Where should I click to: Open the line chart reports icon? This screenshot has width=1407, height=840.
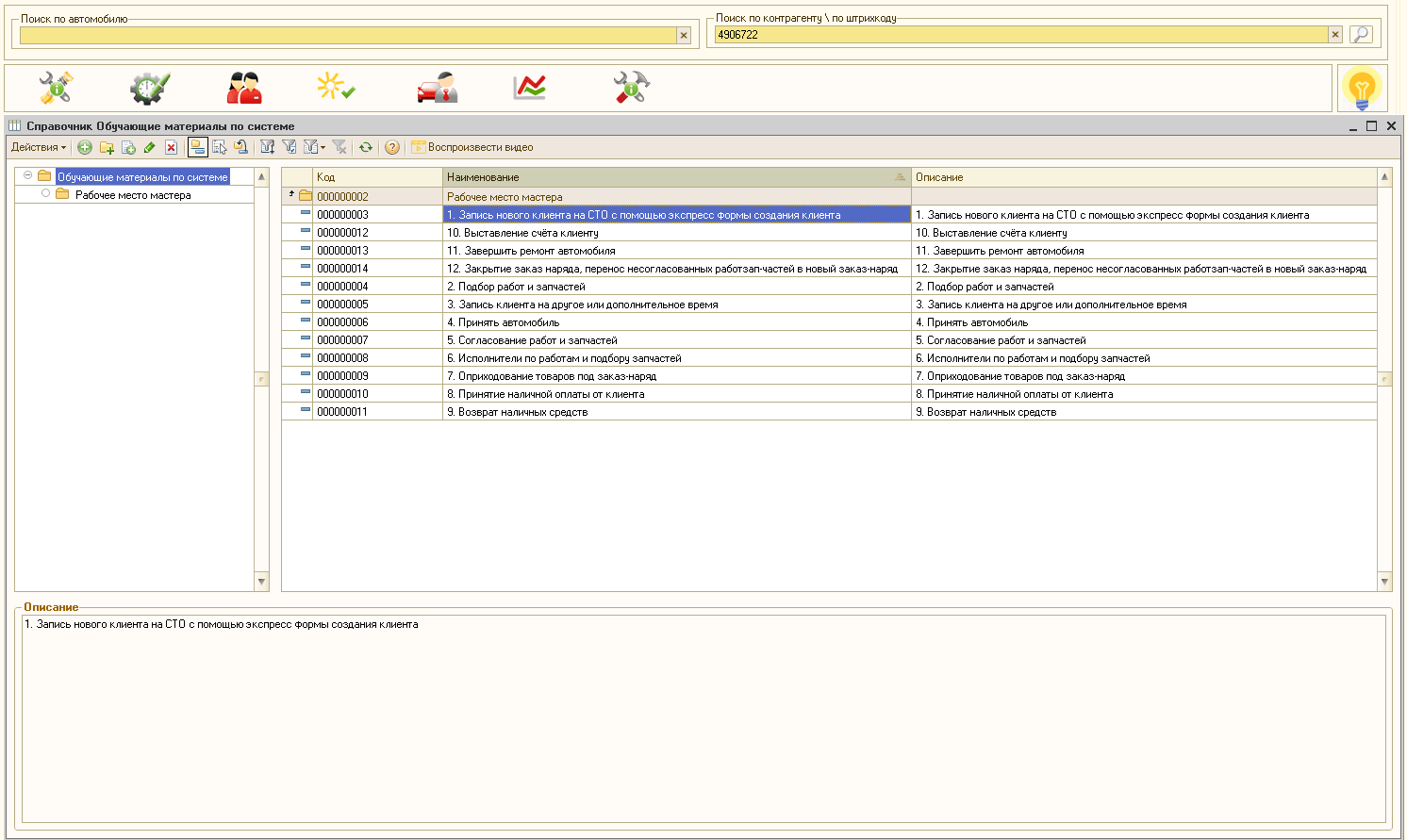coord(529,88)
